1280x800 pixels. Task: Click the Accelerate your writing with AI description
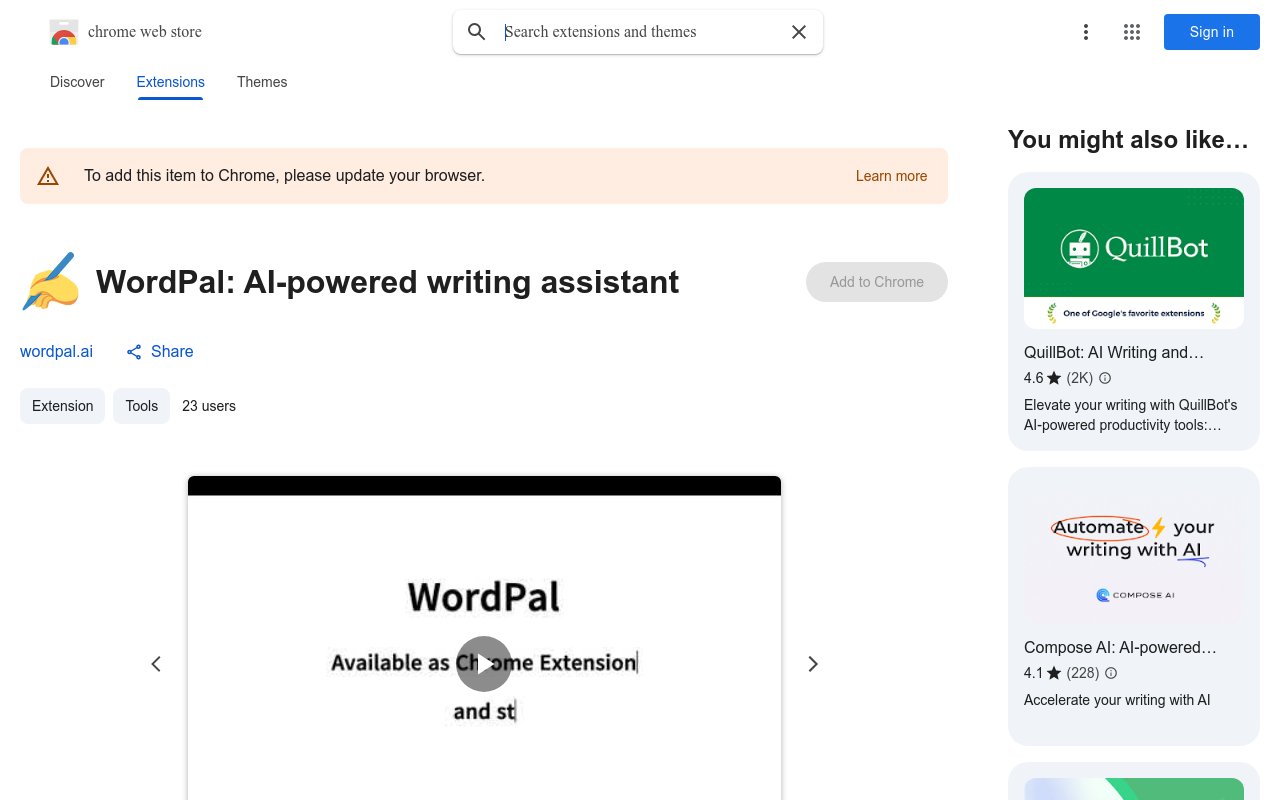tap(1117, 700)
